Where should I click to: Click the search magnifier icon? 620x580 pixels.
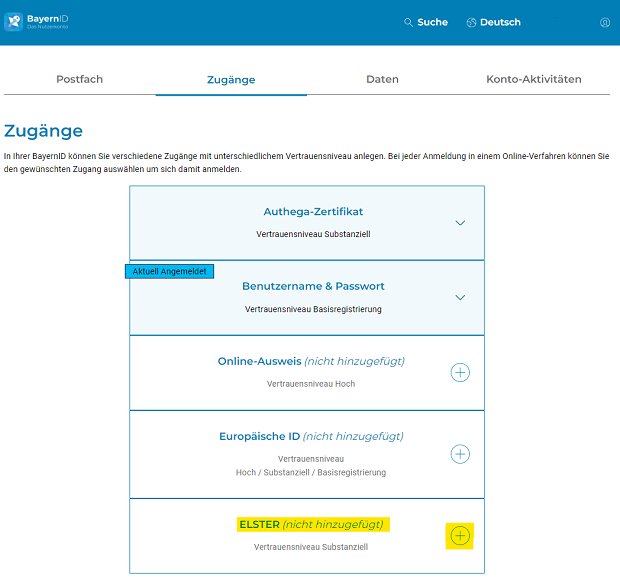[408, 22]
